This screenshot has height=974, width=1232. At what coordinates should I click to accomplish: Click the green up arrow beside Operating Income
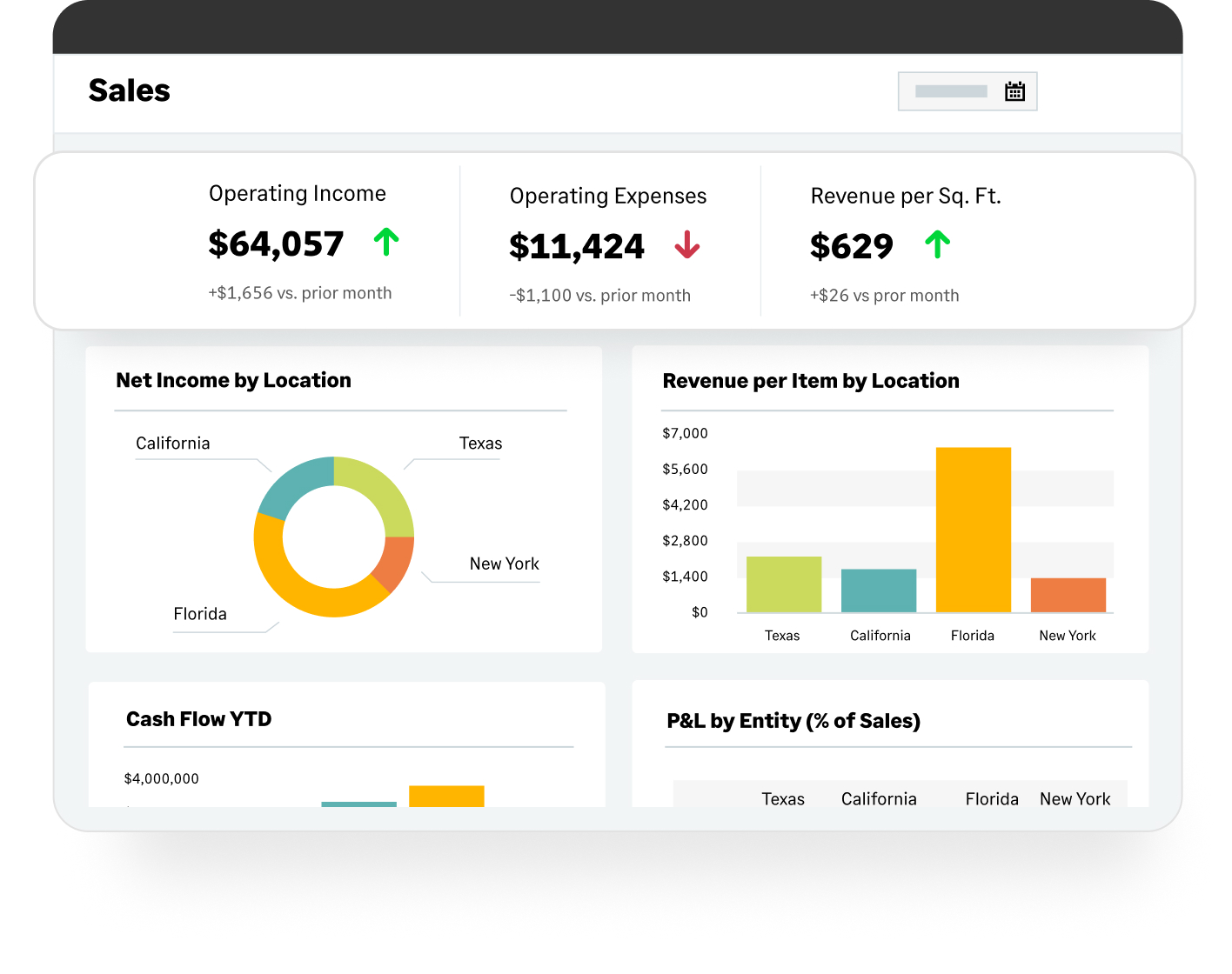click(386, 242)
